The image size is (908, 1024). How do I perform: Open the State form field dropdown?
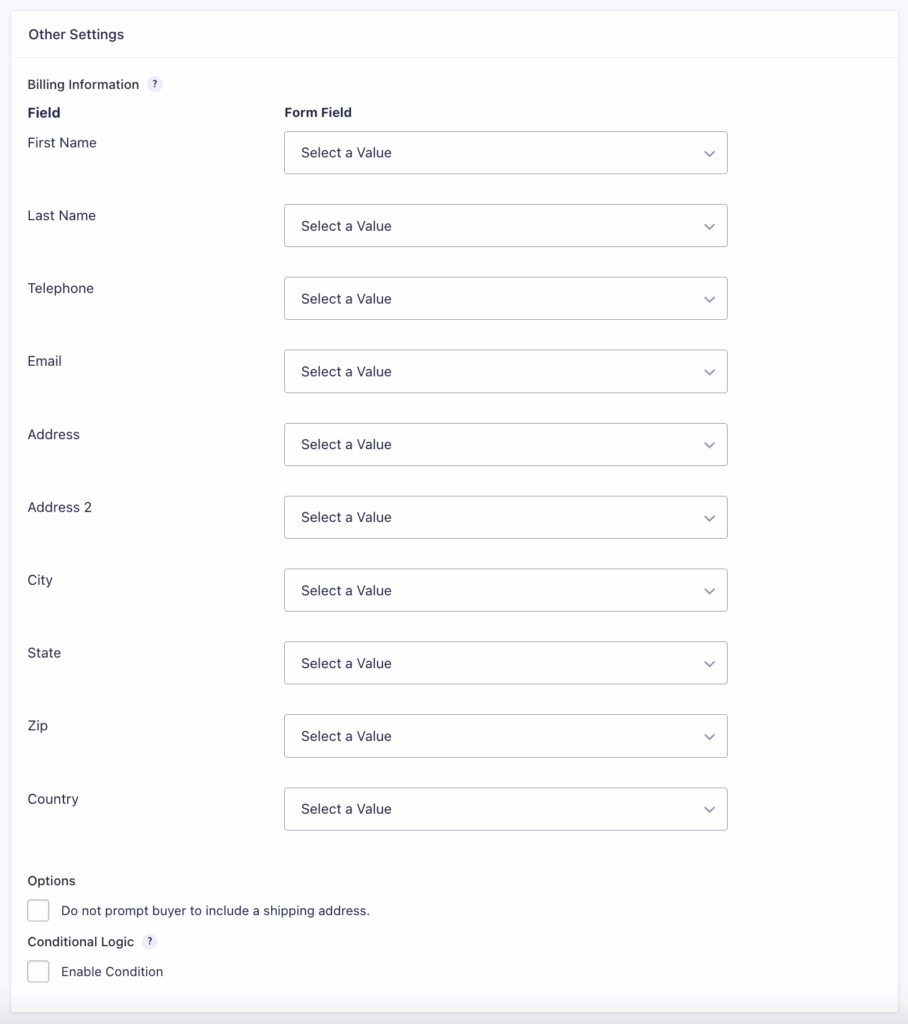point(505,663)
